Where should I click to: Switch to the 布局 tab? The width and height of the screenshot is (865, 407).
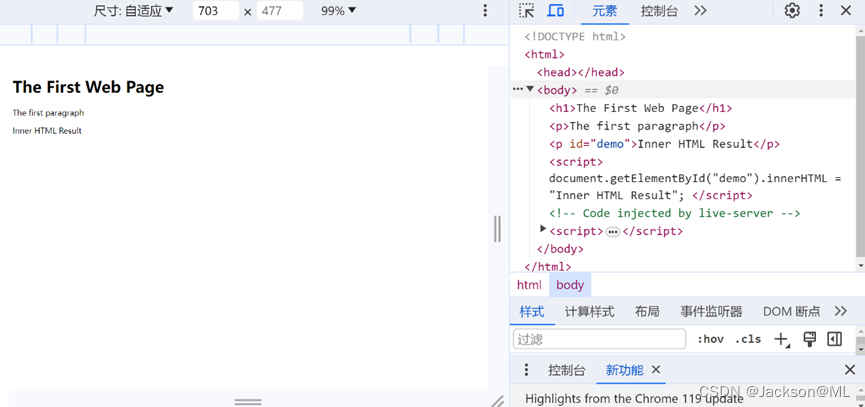tap(647, 312)
